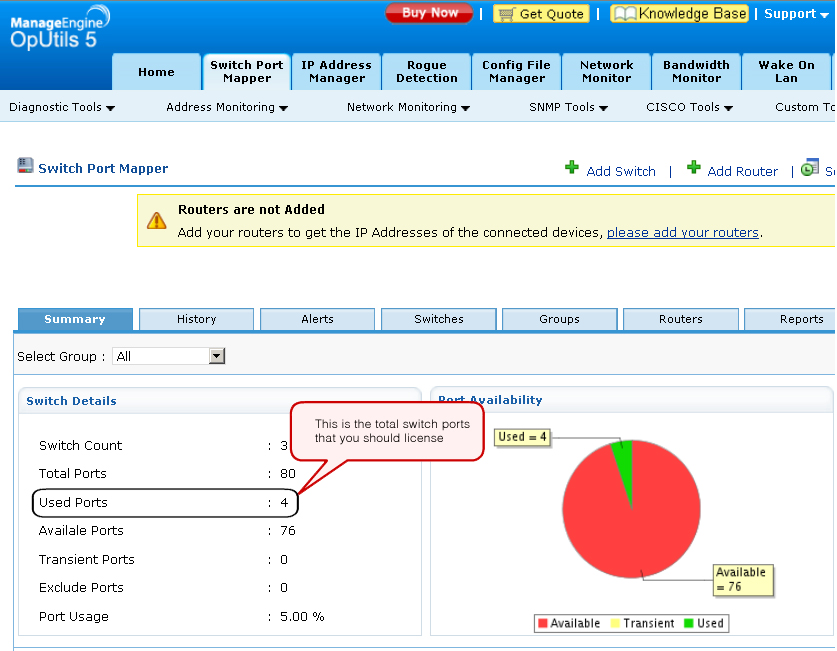The image size is (837, 651).
Task: Open the Routers sub-tab
Action: point(681,319)
